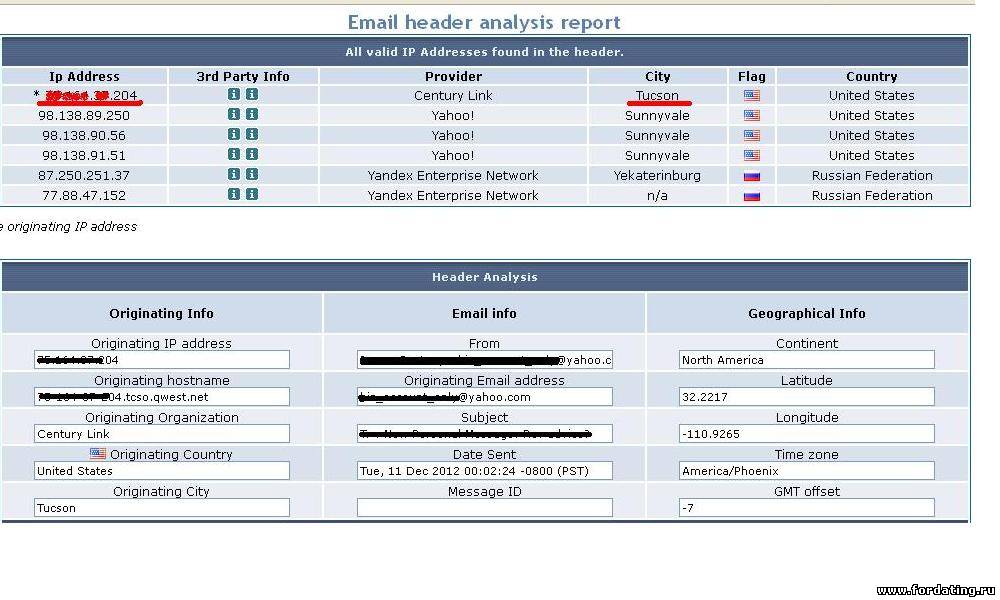This screenshot has width=1000, height=600.
Task: Focus the GMT offset field
Action: [806, 508]
